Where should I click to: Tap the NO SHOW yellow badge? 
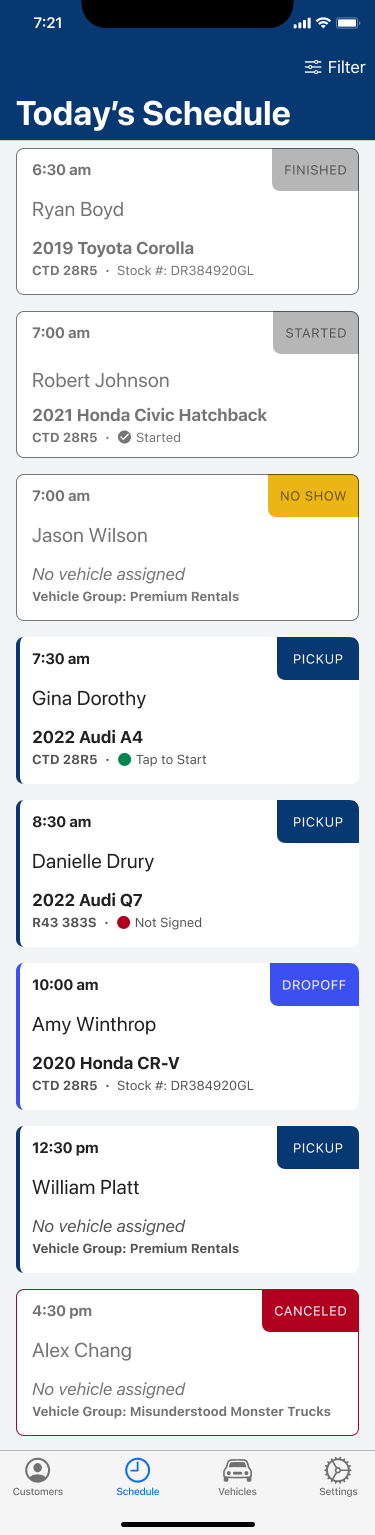[313, 495]
